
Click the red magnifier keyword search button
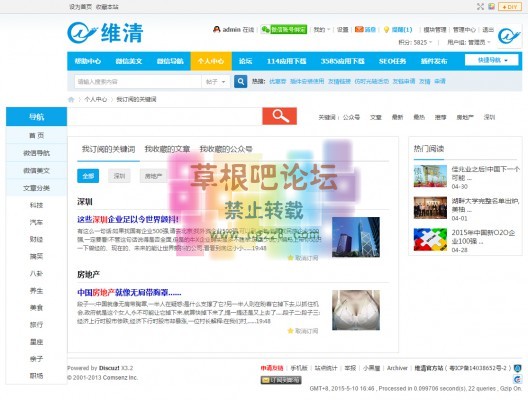pyautogui.click(x=279, y=116)
